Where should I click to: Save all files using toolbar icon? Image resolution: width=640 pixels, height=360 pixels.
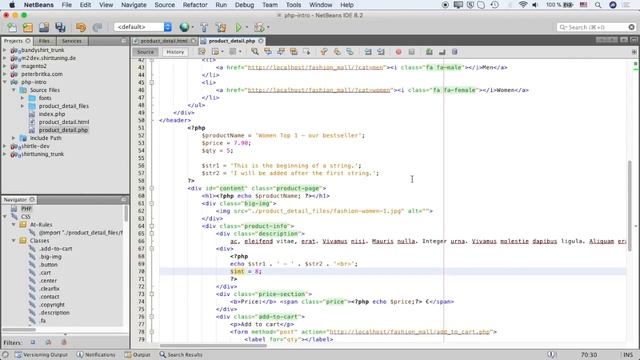point(60,27)
